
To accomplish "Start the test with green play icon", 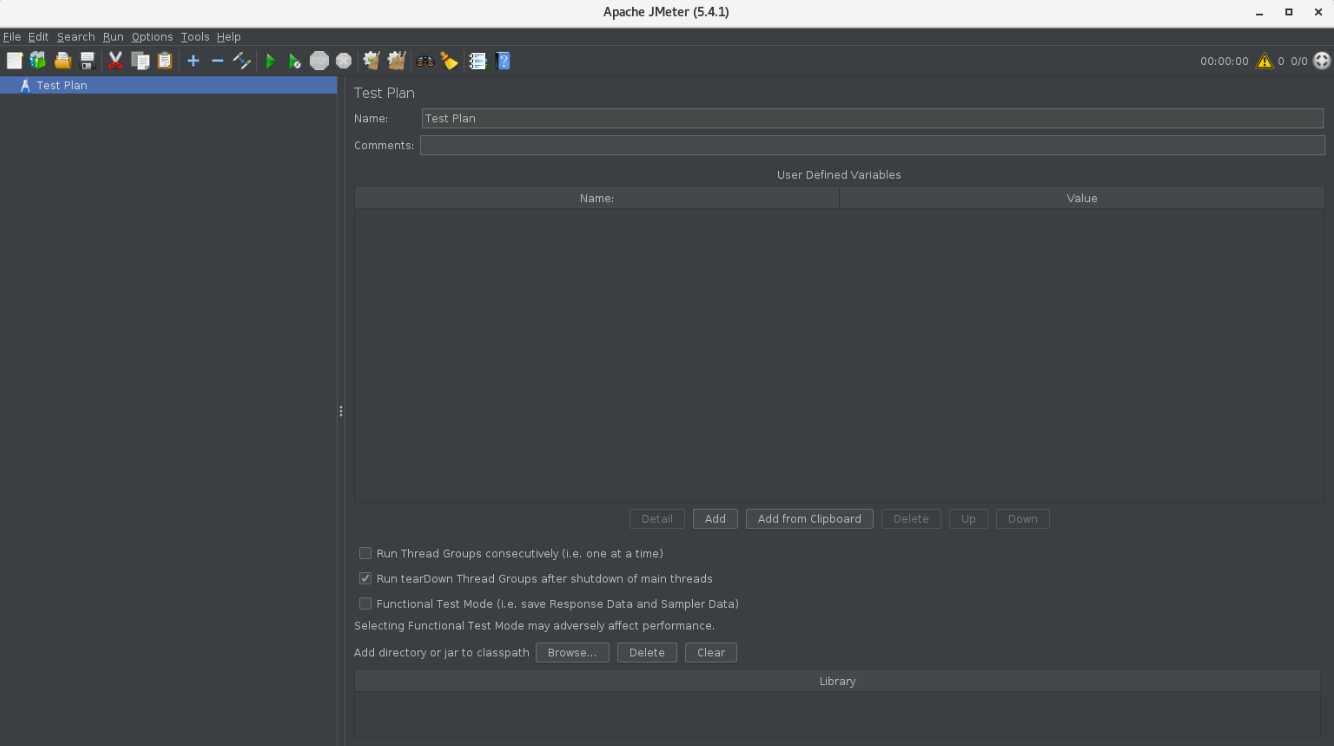I will [270, 61].
